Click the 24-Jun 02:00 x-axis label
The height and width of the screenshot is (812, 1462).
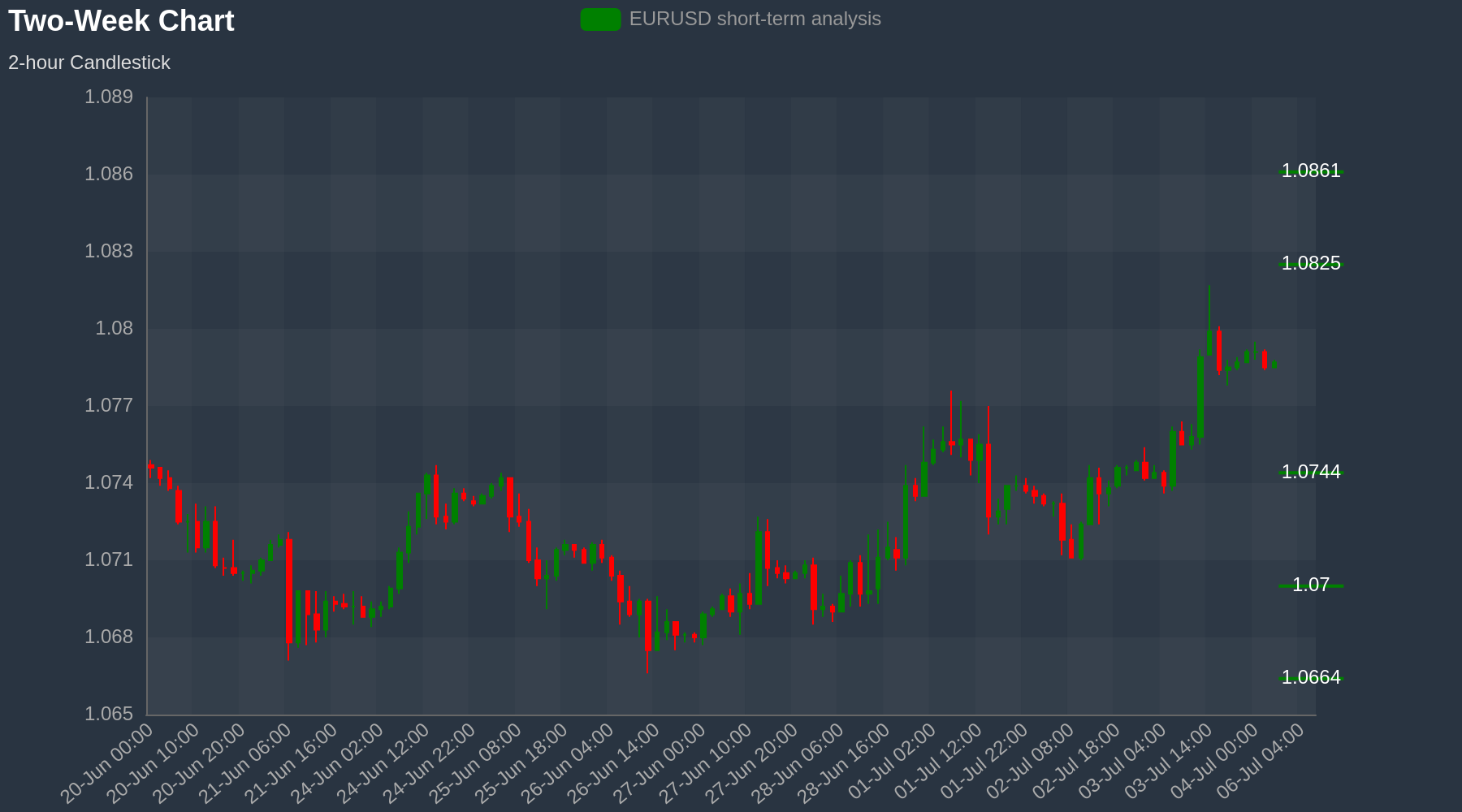(338, 764)
